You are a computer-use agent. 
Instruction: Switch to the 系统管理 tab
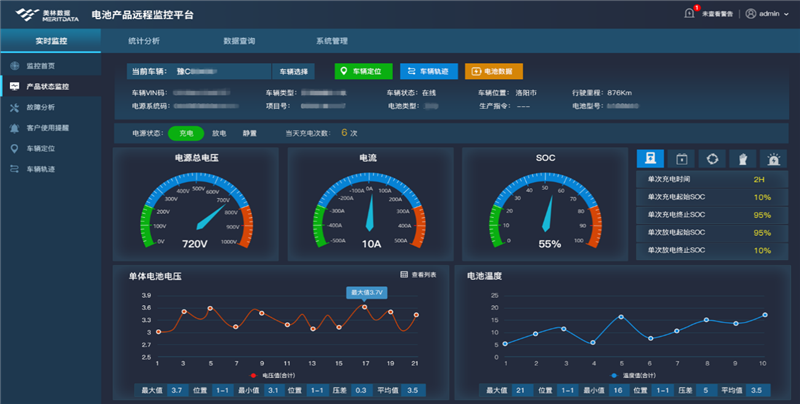331,41
